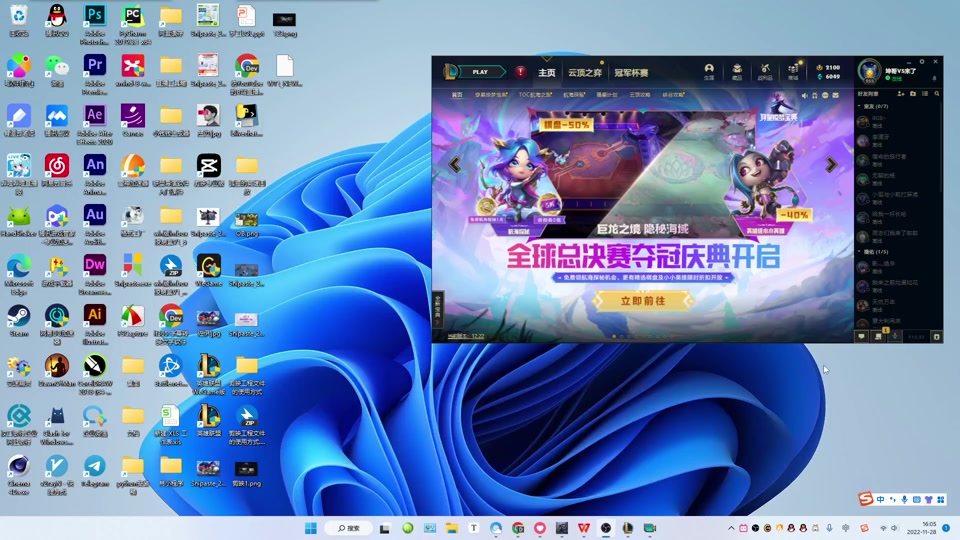Screen dimensions: 960x540
Task: Click the taskbar volume speaker icon
Action: [x=894, y=528]
